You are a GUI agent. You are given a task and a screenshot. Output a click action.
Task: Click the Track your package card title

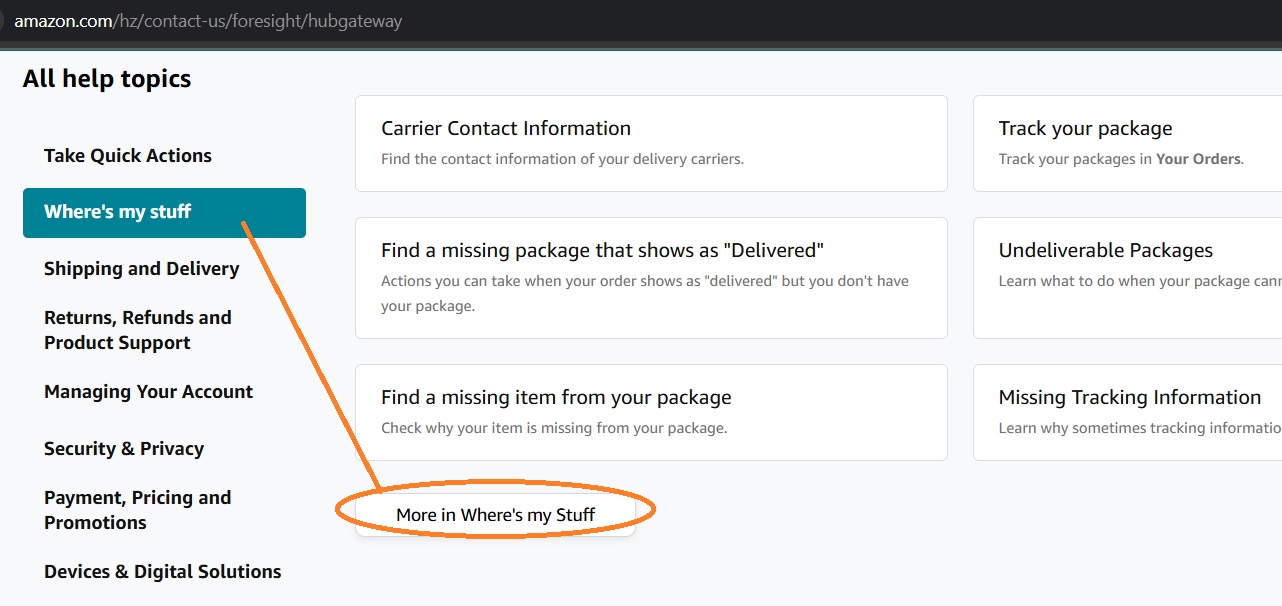tap(1085, 129)
